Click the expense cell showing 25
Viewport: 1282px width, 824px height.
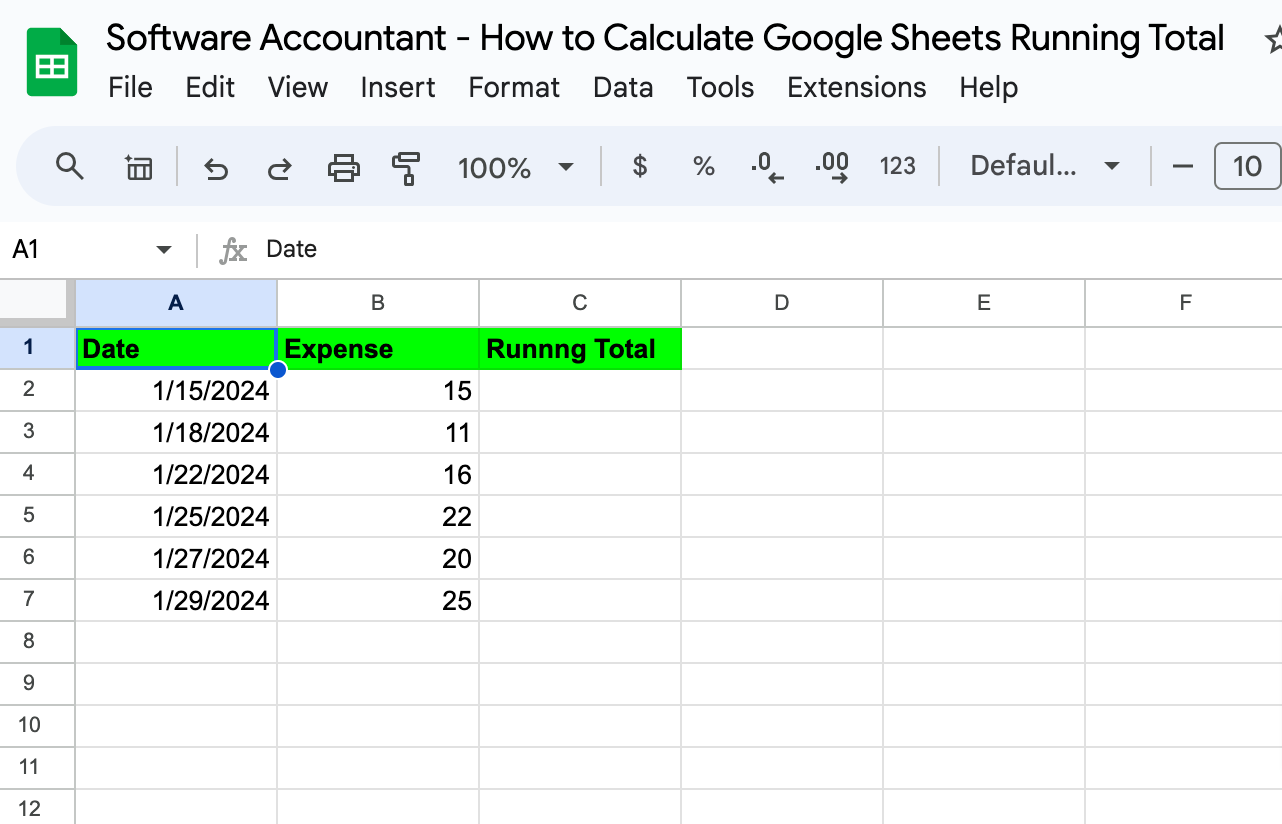coord(378,601)
